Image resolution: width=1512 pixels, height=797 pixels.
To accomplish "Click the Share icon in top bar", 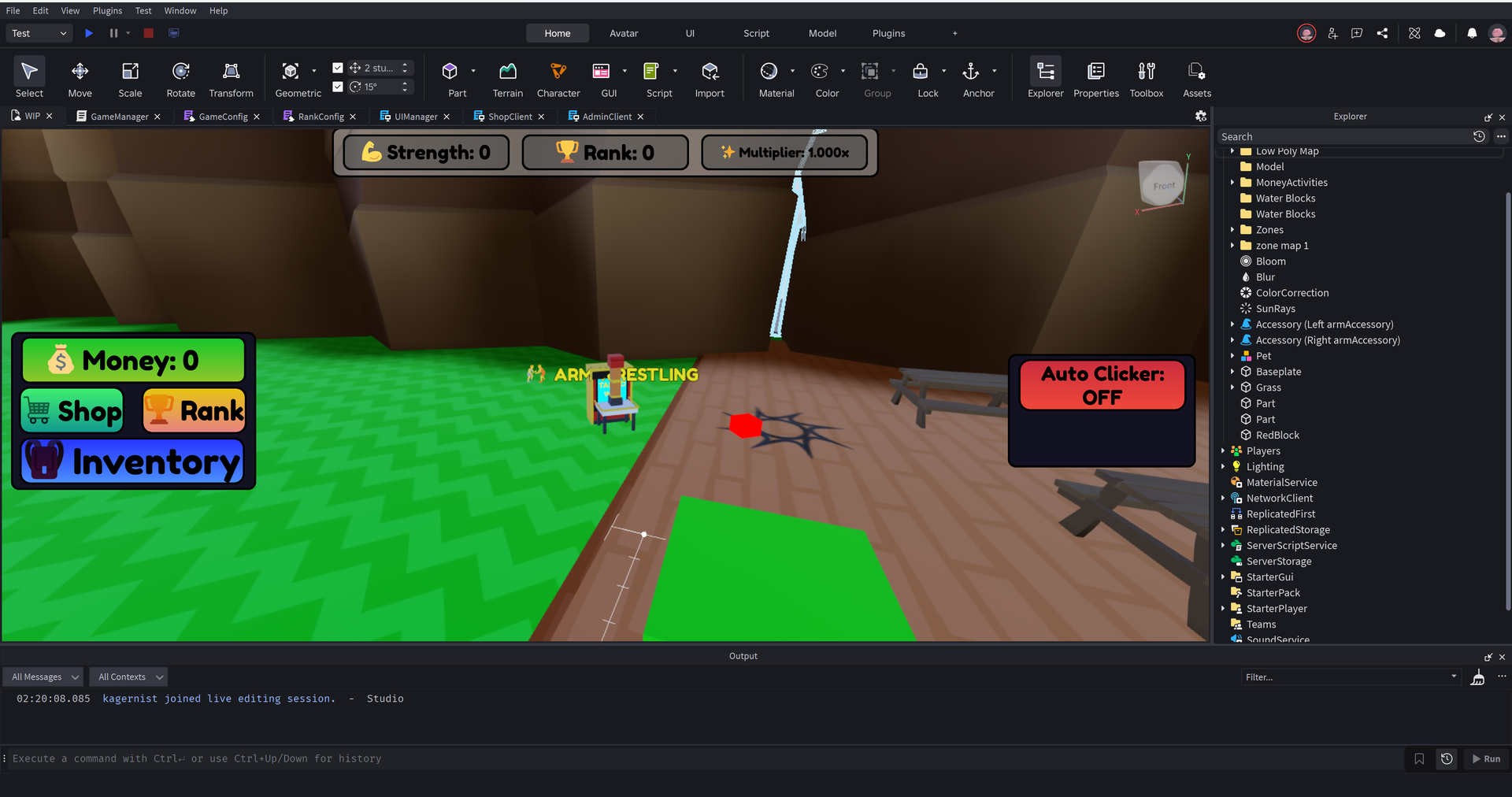I will click(1382, 33).
